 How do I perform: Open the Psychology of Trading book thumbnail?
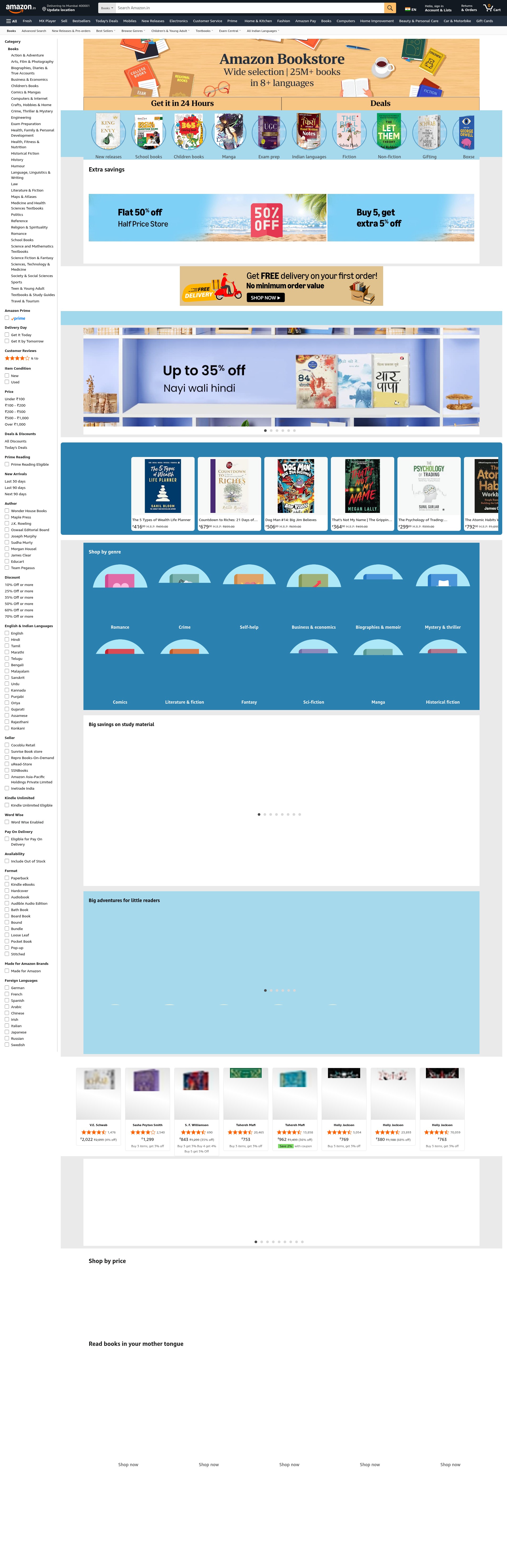[x=429, y=486]
